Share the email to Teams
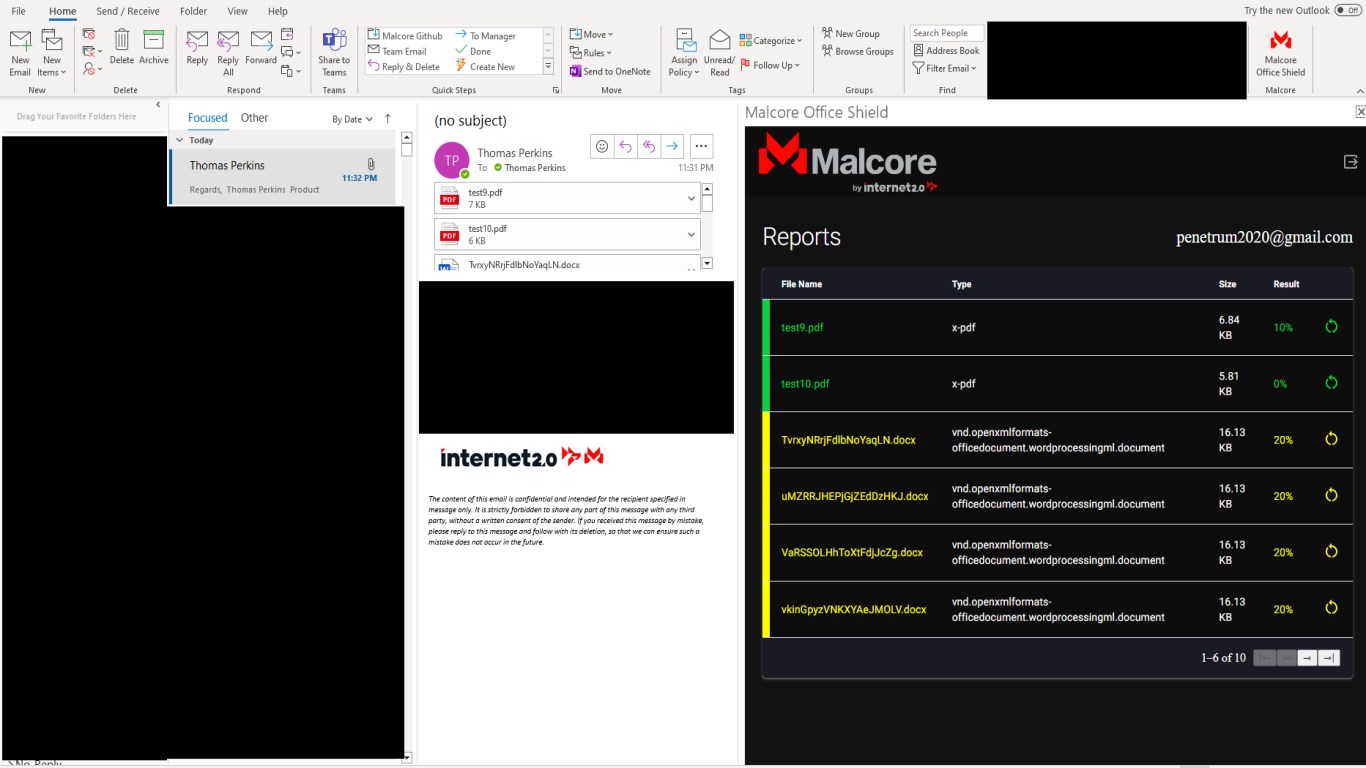Image resolution: width=1366 pixels, height=768 pixels. click(334, 53)
